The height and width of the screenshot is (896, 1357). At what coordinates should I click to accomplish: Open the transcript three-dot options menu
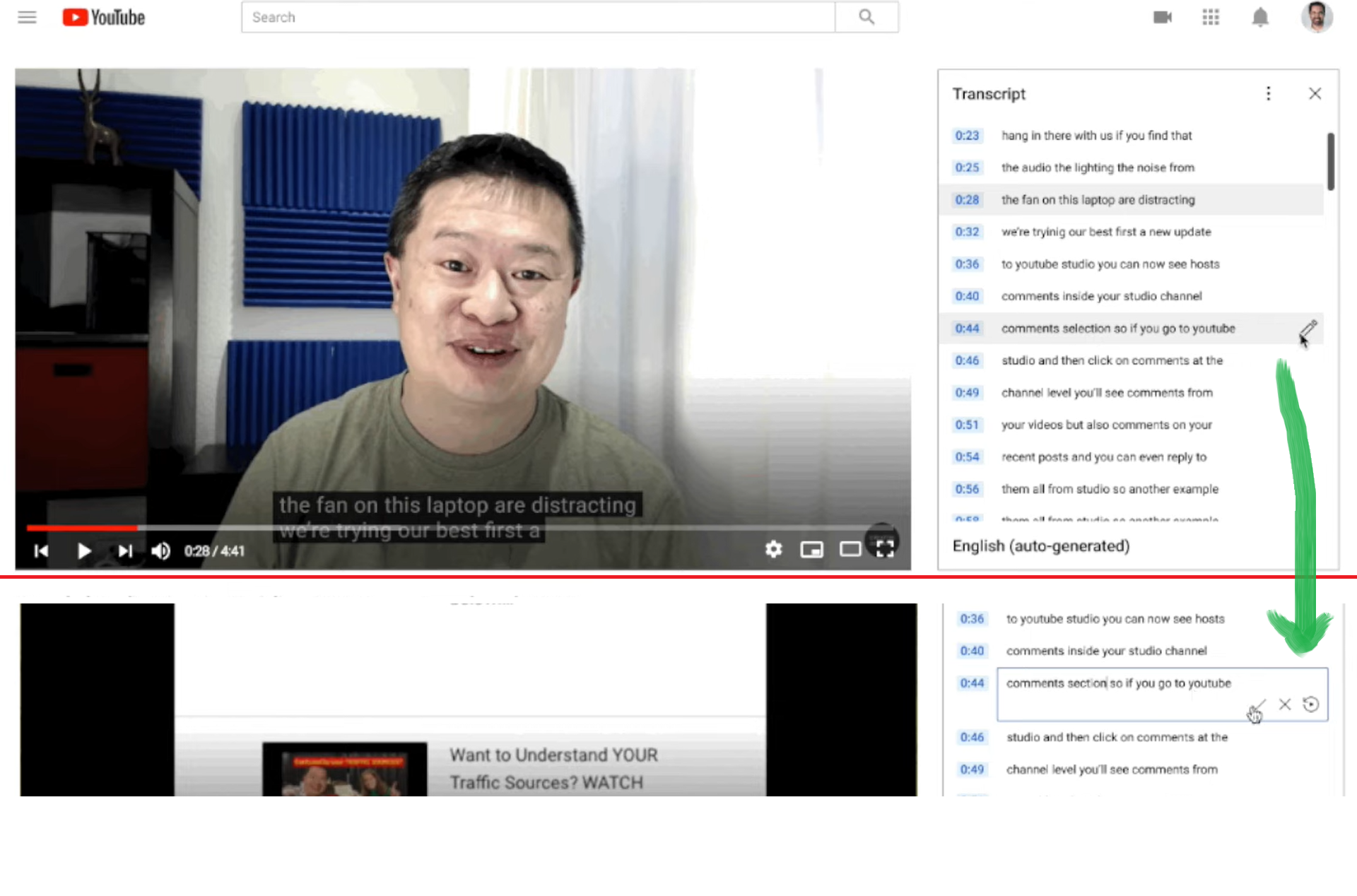1268,93
